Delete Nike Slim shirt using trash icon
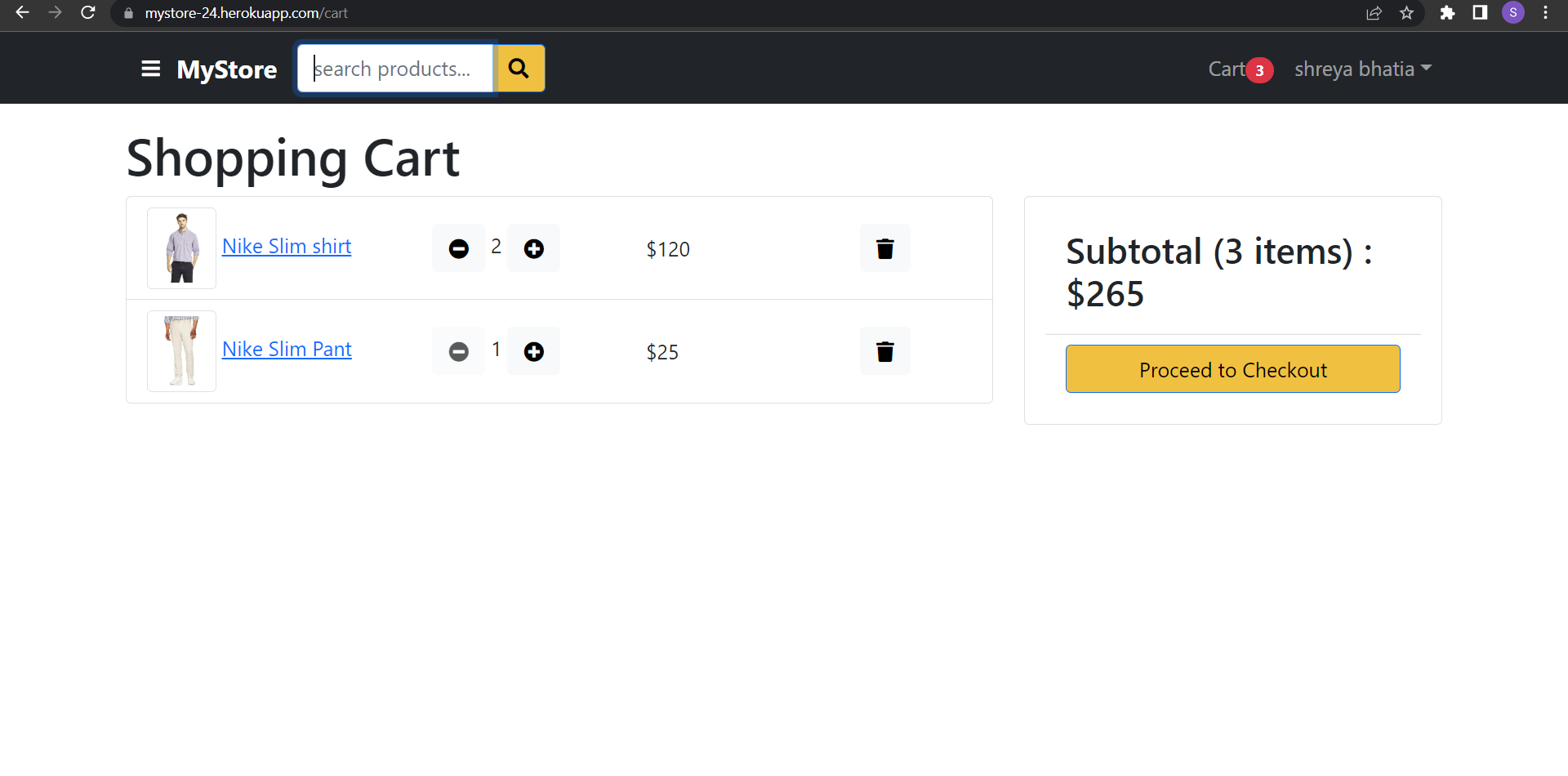This screenshot has width=1568, height=776. point(884,248)
